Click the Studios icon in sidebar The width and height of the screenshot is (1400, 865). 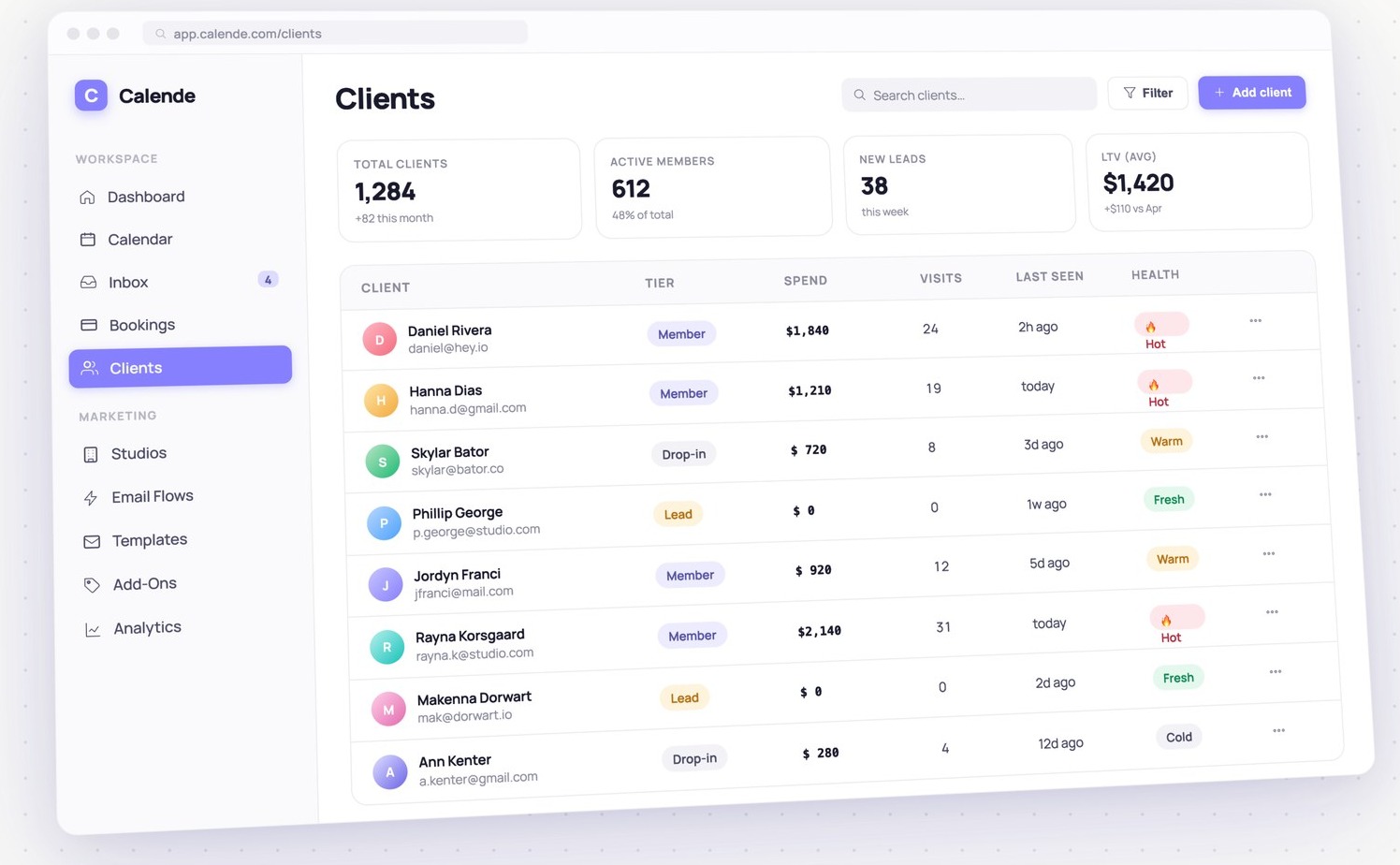pyautogui.click(x=91, y=455)
